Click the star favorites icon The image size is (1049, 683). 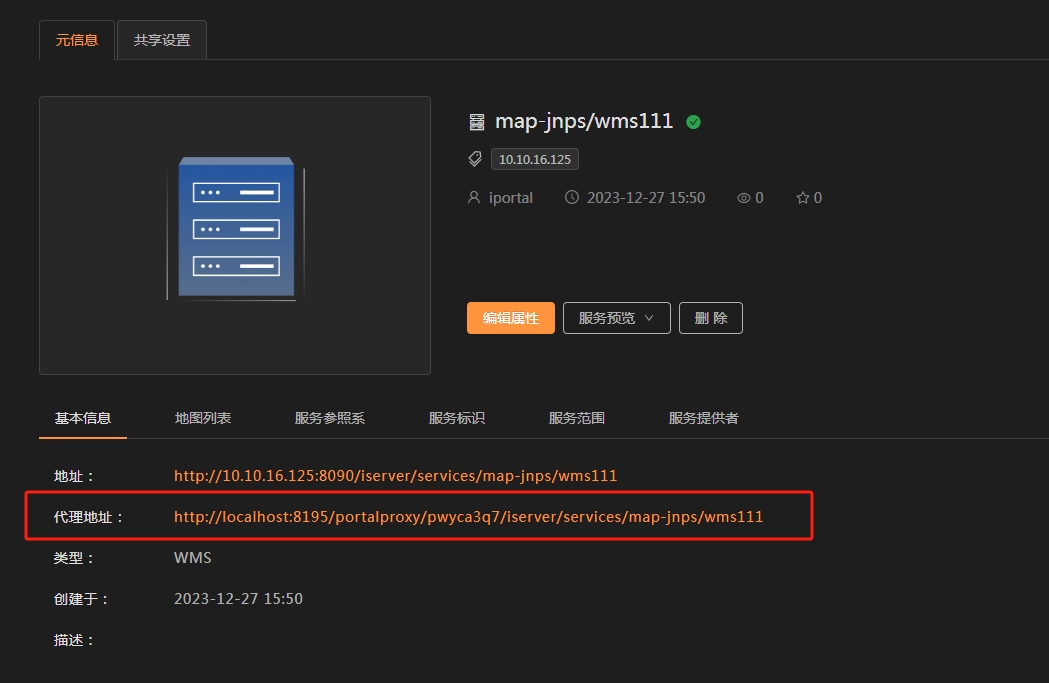pos(803,197)
